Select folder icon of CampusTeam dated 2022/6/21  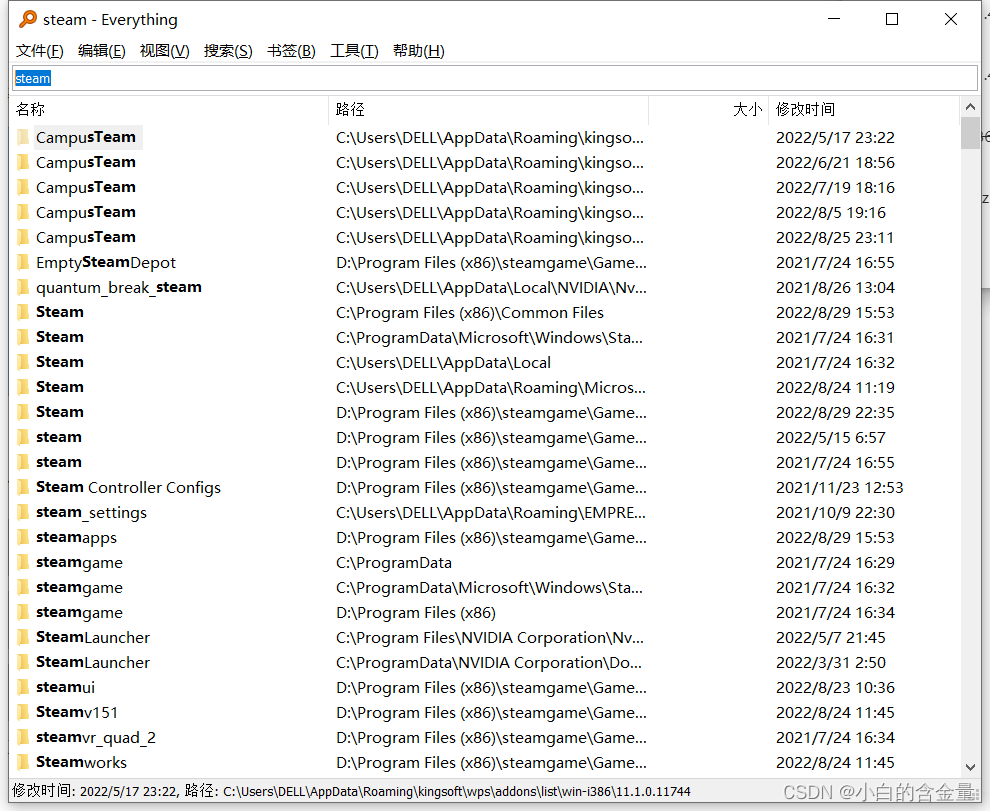pos(23,162)
